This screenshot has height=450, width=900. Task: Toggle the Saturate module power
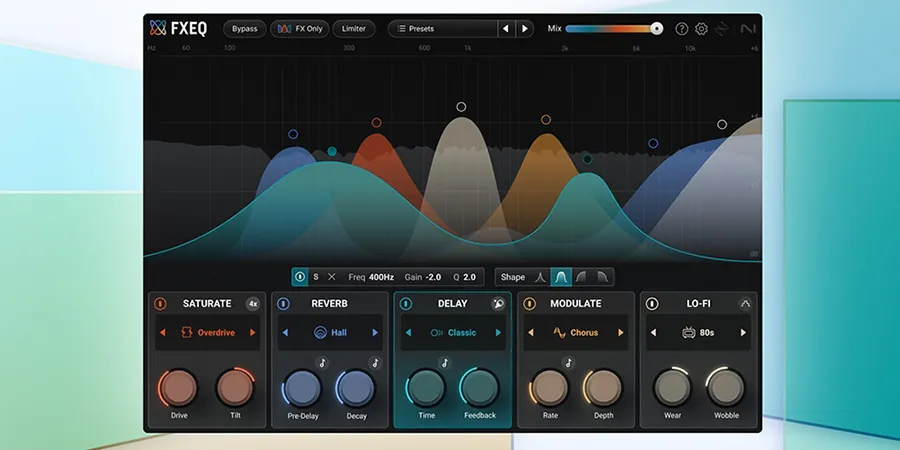tap(160, 304)
